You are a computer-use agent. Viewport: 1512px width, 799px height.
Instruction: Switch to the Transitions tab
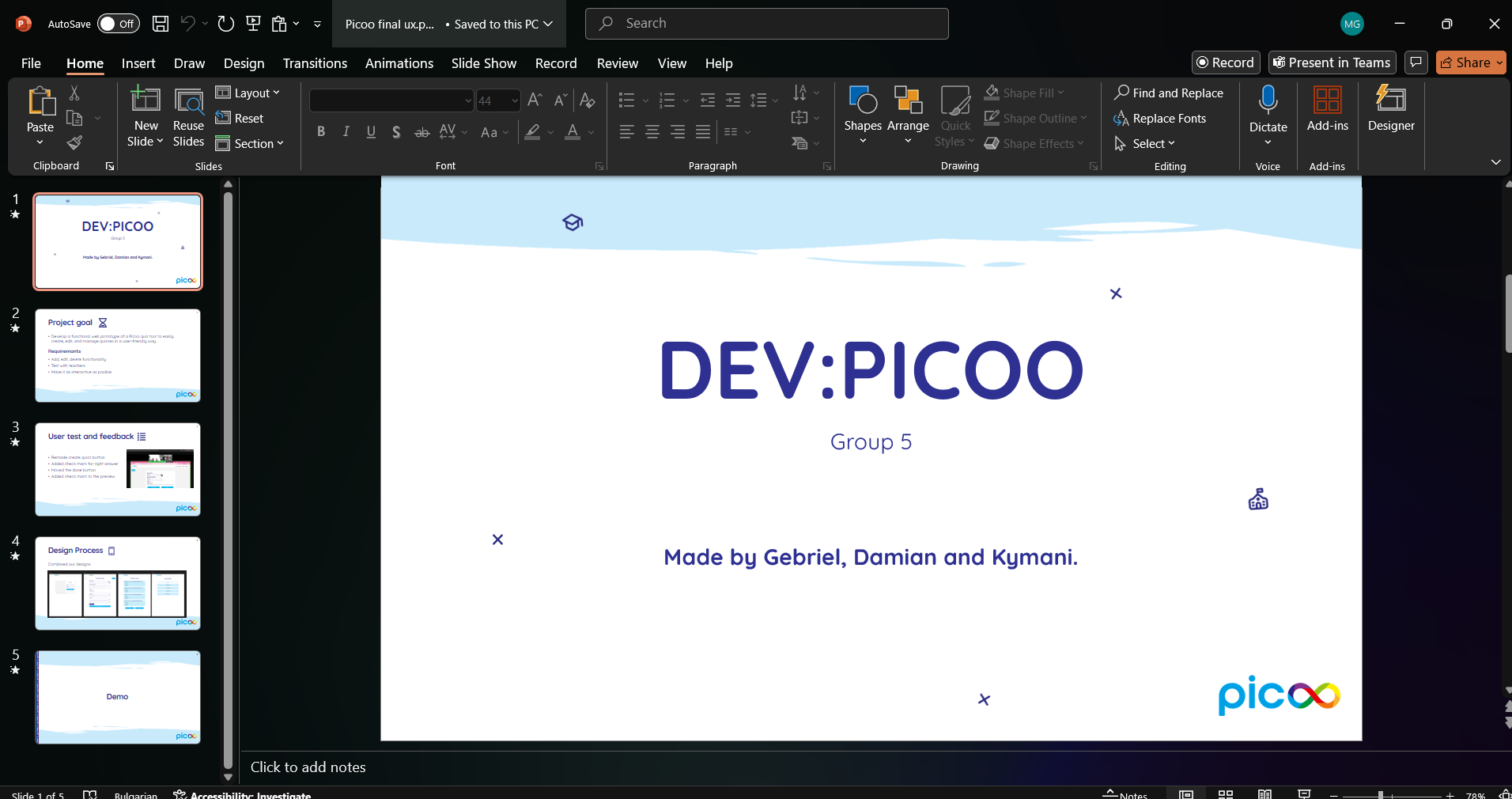click(x=315, y=63)
